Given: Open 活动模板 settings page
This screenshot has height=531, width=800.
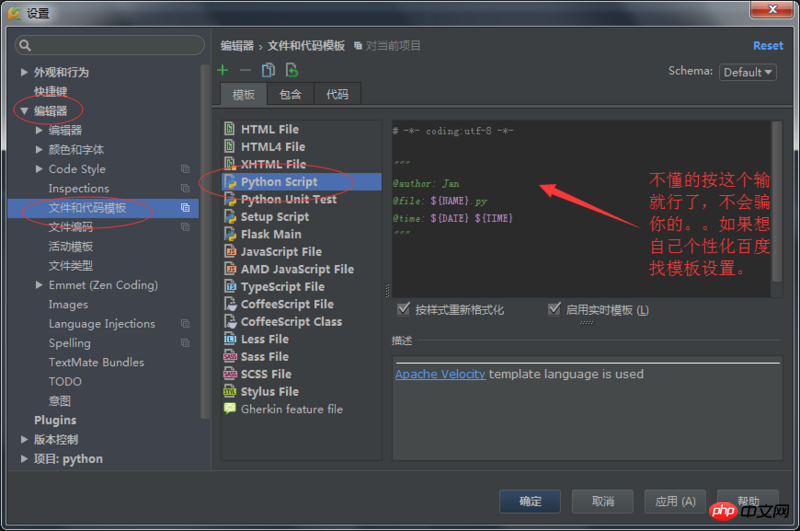Looking at the screenshot, I should point(71,246).
